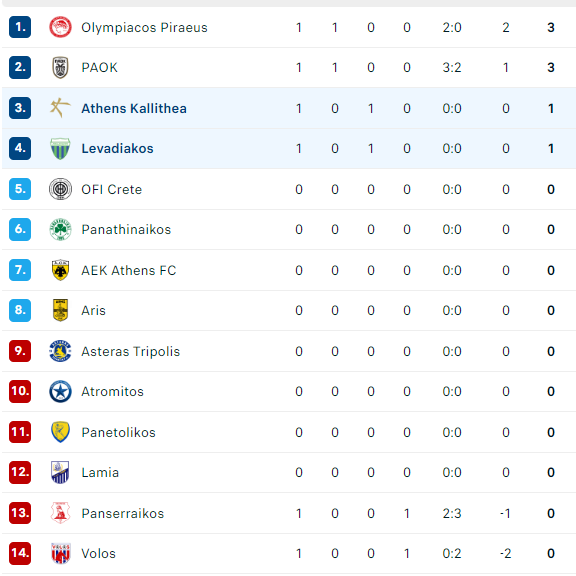The width and height of the screenshot is (576, 576).
Task: Click the red rank 14 badge
Action: click(x=20, y=553)
